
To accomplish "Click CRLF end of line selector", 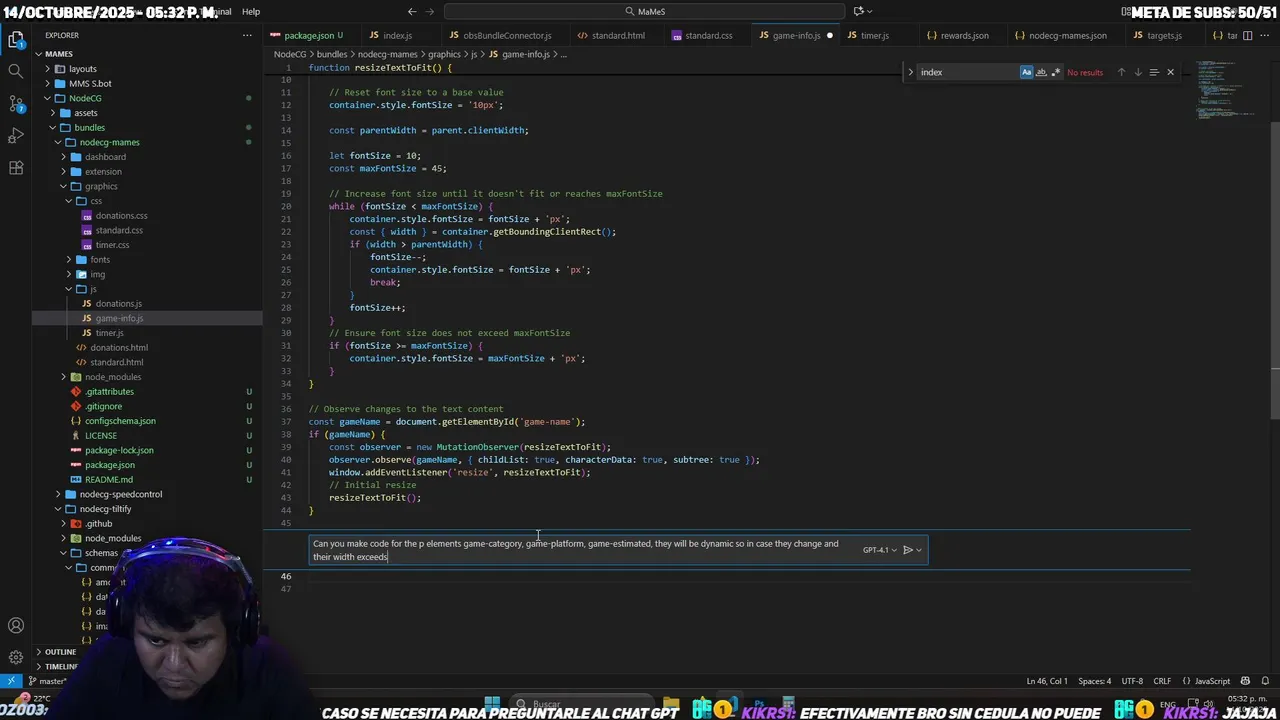I will [1162, 681].
